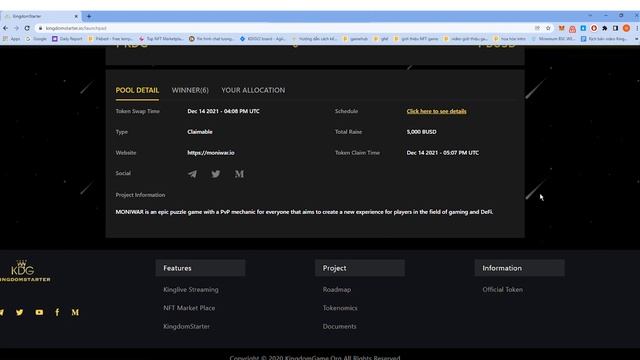
Task: Open the Apps shortcut in bookmarks bar
Action: click(x=12, y=39)
